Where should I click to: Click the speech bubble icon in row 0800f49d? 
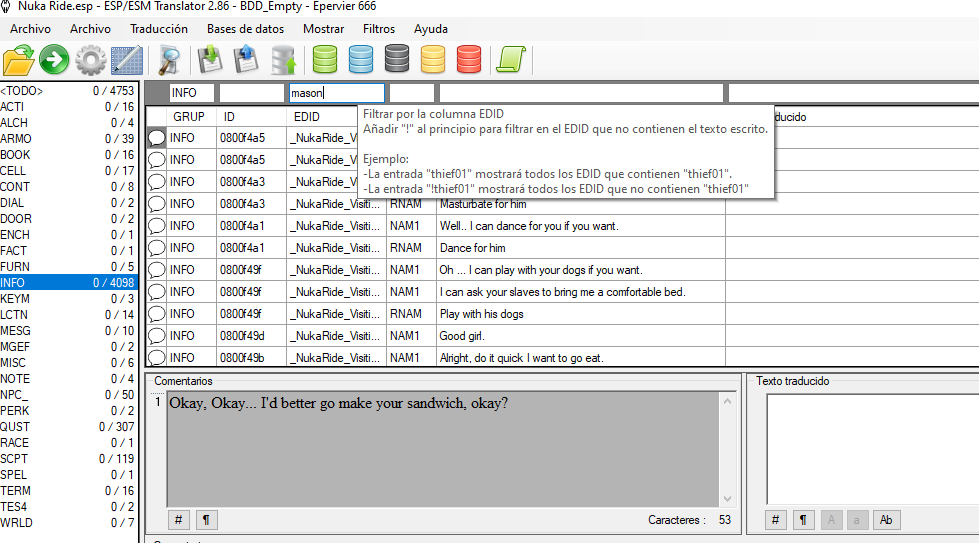coord(156,336)
